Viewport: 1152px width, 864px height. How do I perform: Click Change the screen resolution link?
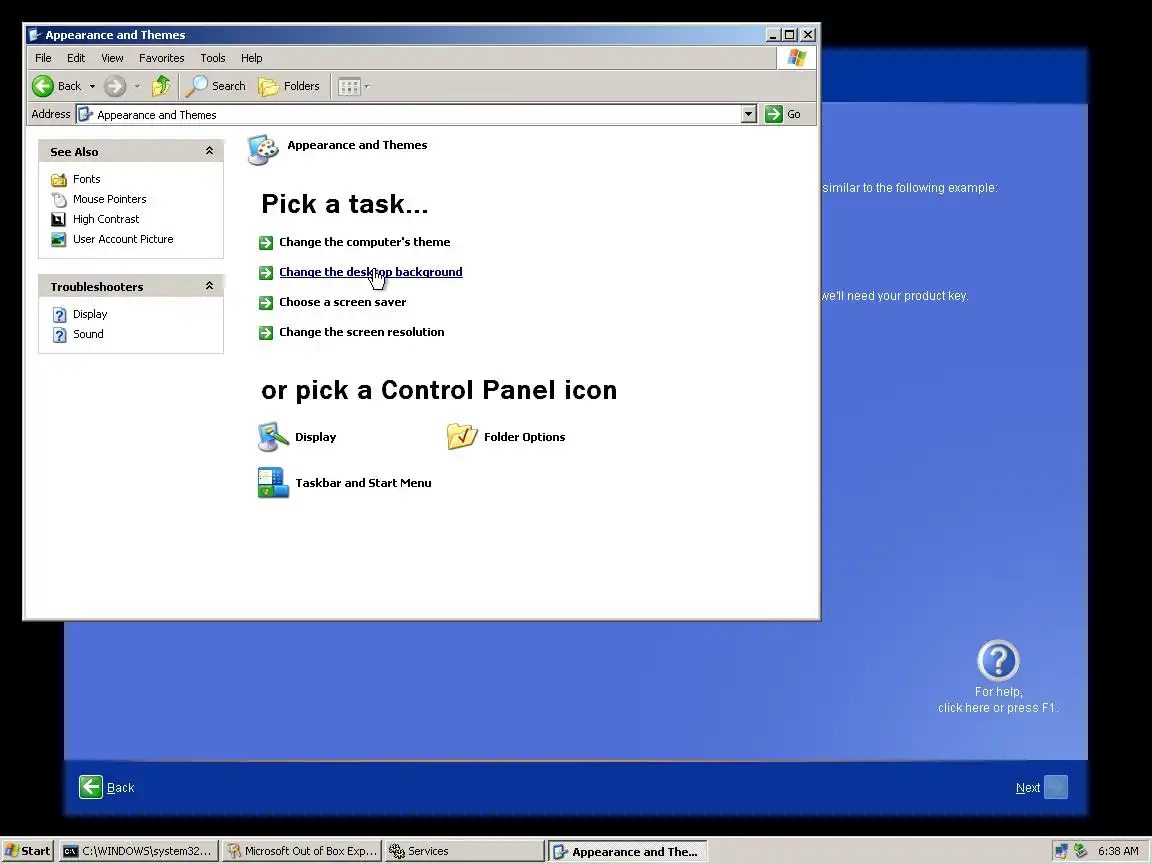[361, 332]
